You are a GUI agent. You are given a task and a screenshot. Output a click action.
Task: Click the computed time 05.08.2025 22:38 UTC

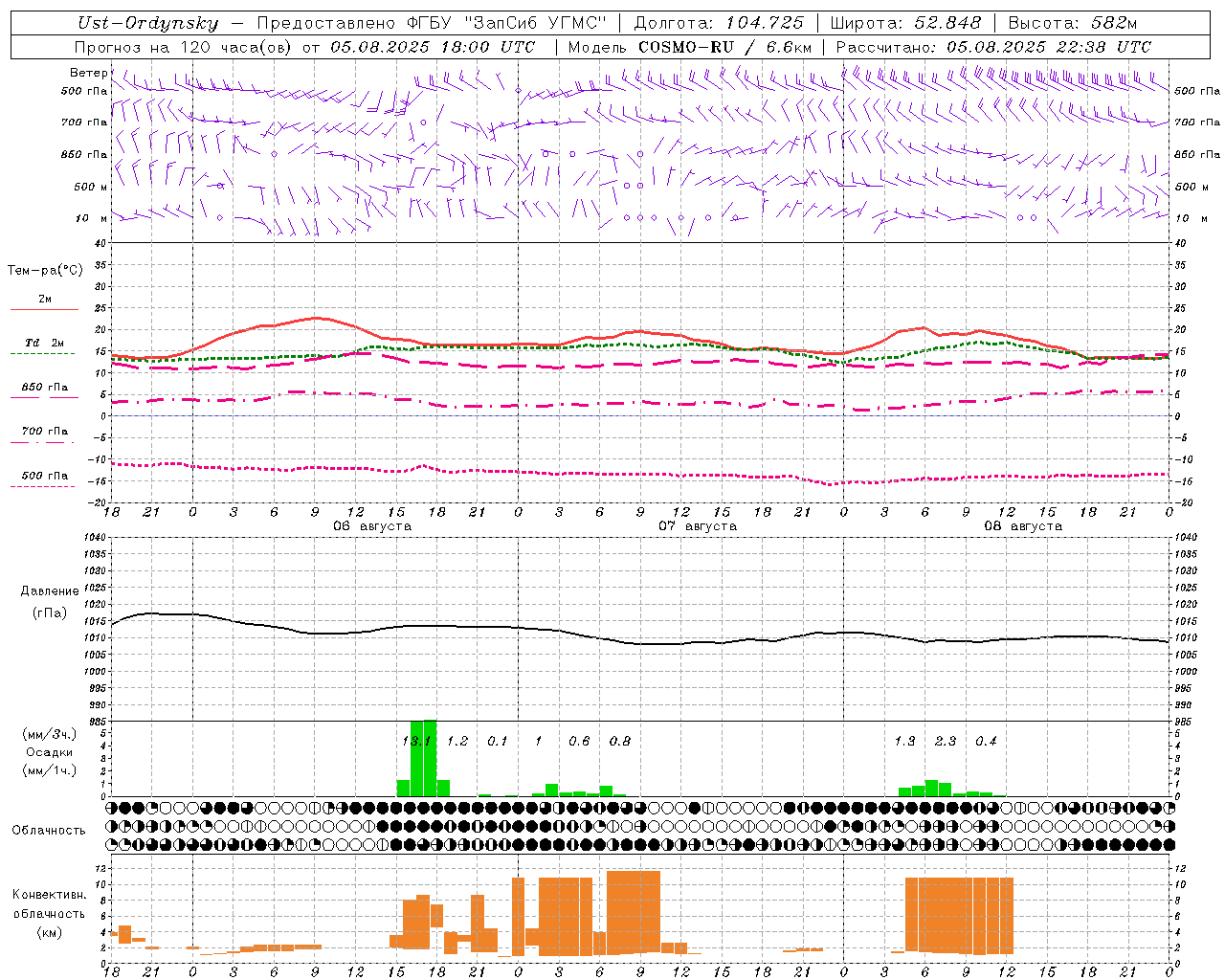click(1049, 47)
